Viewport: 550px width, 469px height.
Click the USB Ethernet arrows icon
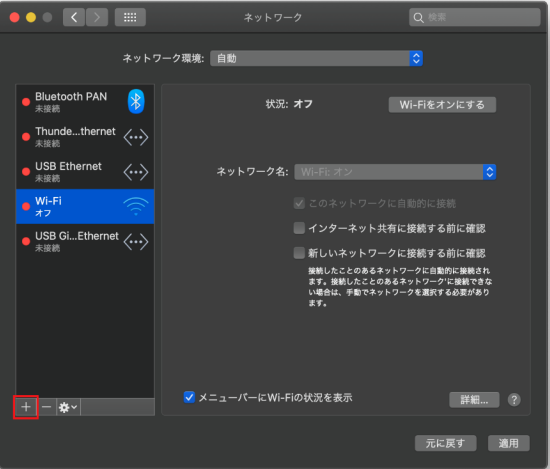[136, 172]
